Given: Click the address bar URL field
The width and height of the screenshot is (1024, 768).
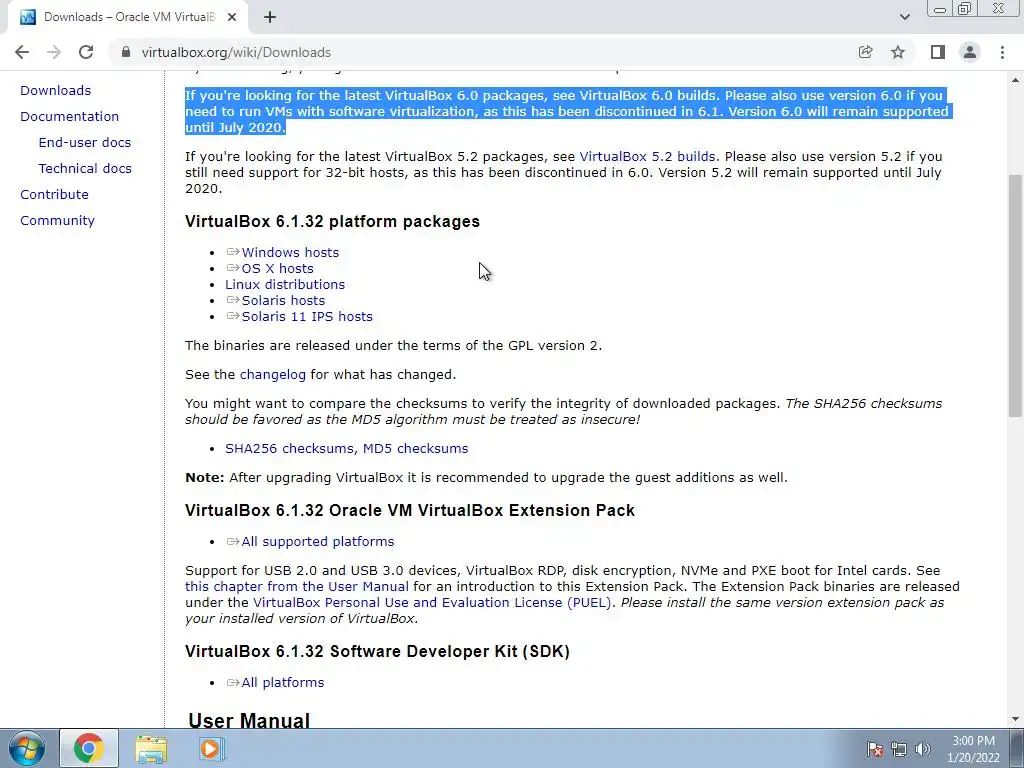Looking at the screenshot, I should (x=483, y=52).
